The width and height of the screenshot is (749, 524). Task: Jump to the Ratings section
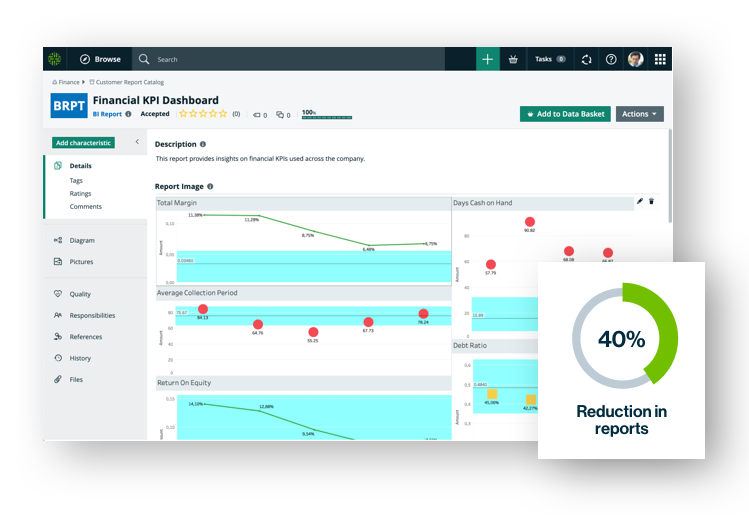(80, 193)
